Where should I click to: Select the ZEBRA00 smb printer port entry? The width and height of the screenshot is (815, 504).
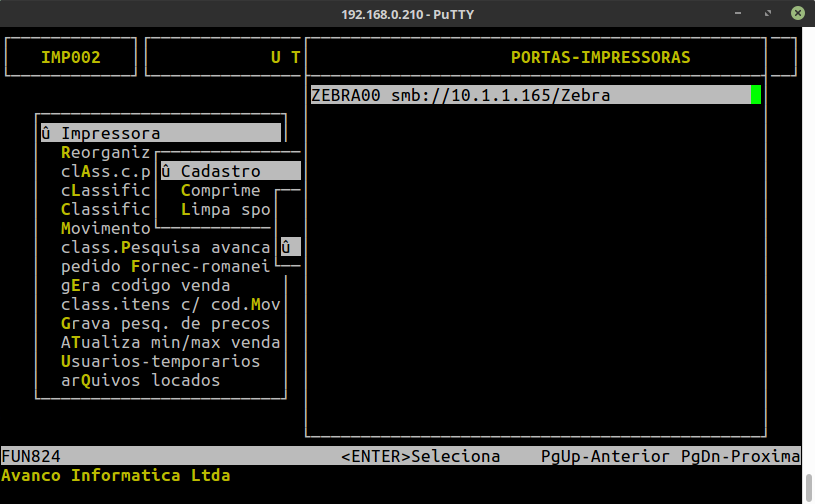coord(460,95)
